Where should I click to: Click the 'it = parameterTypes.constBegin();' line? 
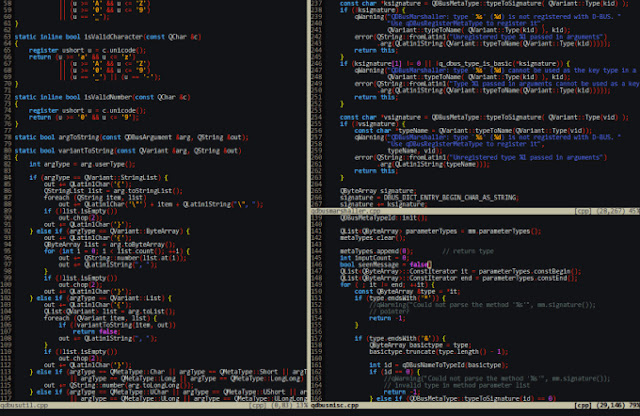[x=460, y=271]
